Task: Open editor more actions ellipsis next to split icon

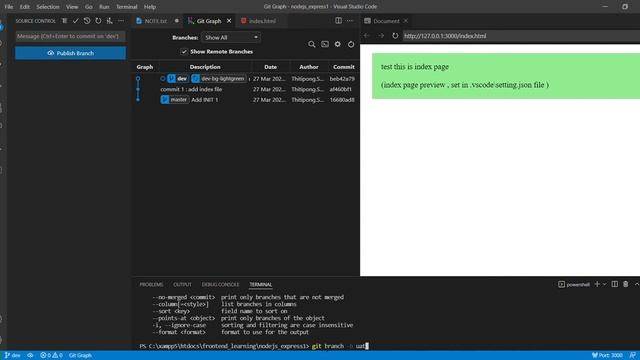Action: [x=350, y=21]
